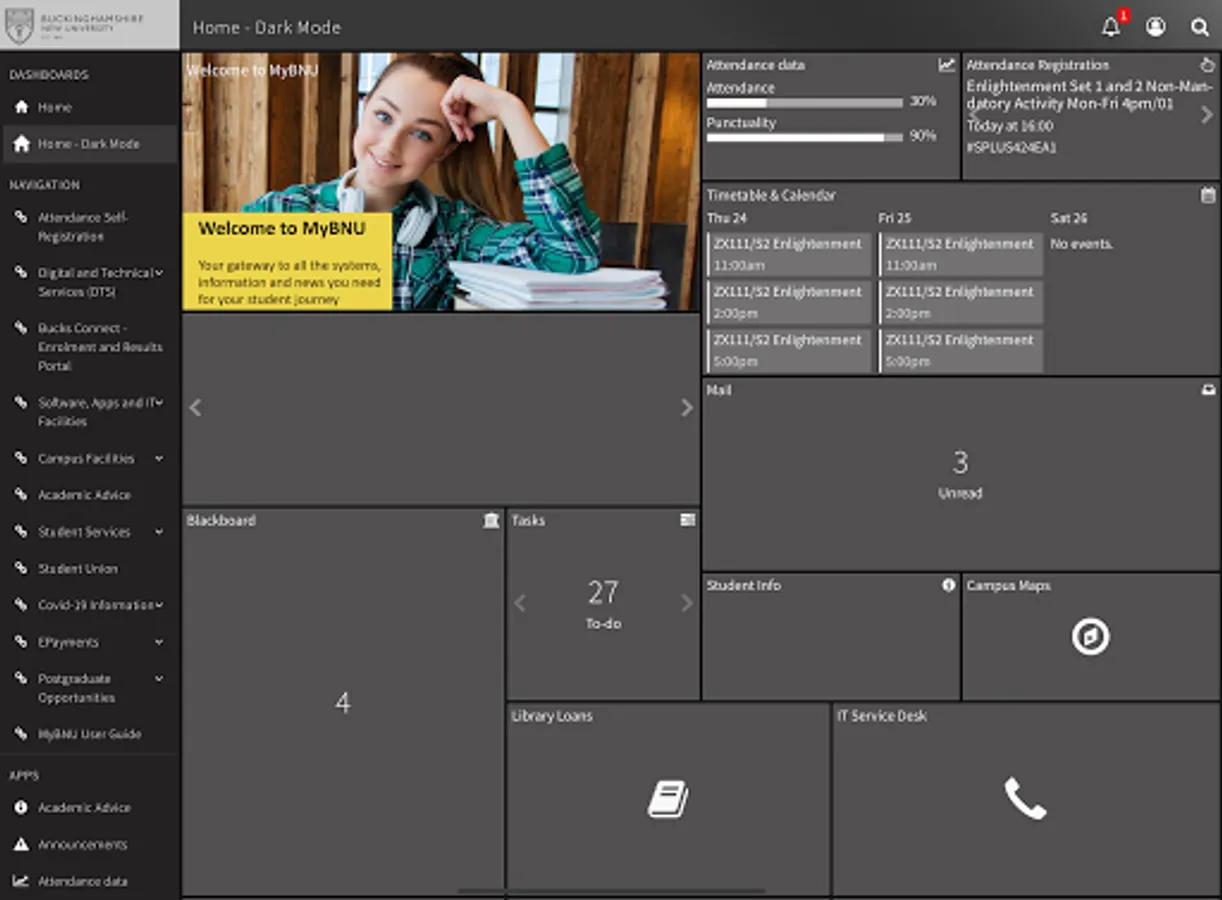Expand Software, Apps and IT Facilities
The image size is (1222, 900).
(x=159, y=402)
